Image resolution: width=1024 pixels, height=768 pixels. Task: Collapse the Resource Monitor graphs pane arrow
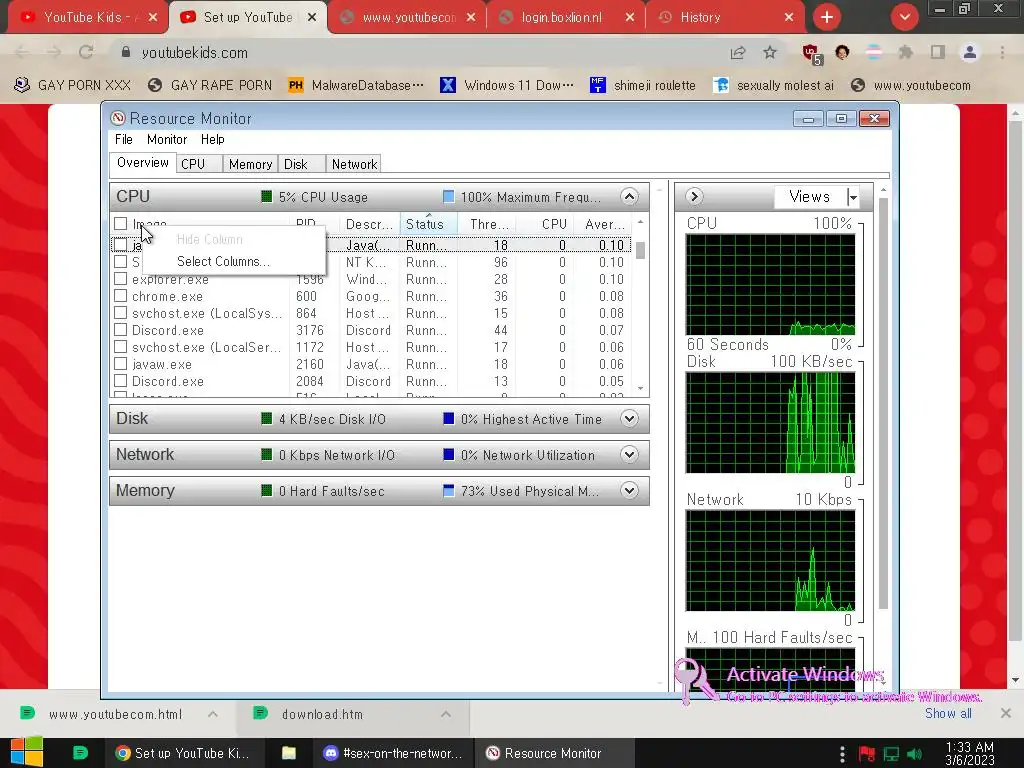[x=694, y=197]
